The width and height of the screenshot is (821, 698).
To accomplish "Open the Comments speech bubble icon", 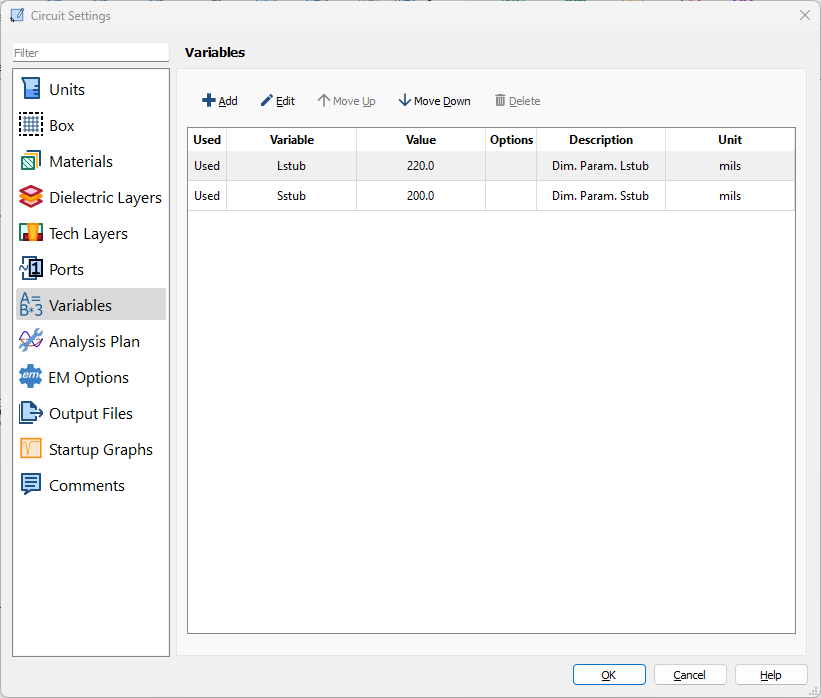I will 31,485.
